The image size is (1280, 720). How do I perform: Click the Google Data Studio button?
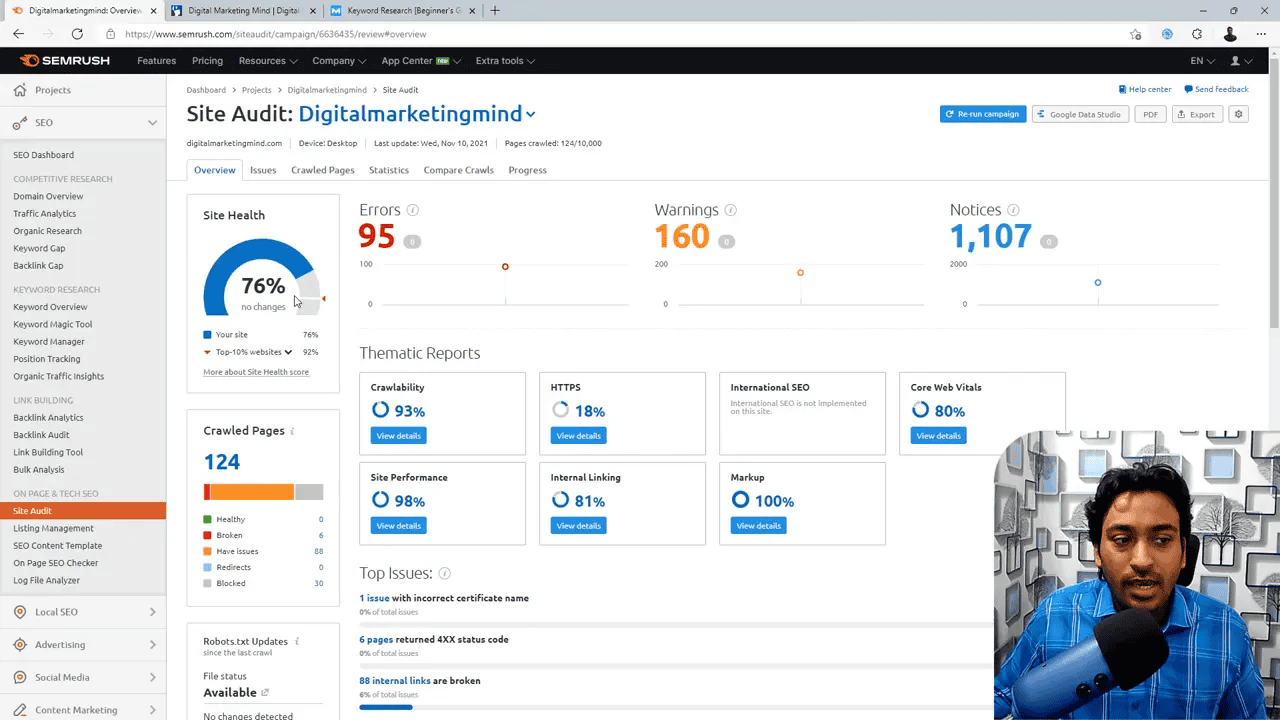[1080, 114]
